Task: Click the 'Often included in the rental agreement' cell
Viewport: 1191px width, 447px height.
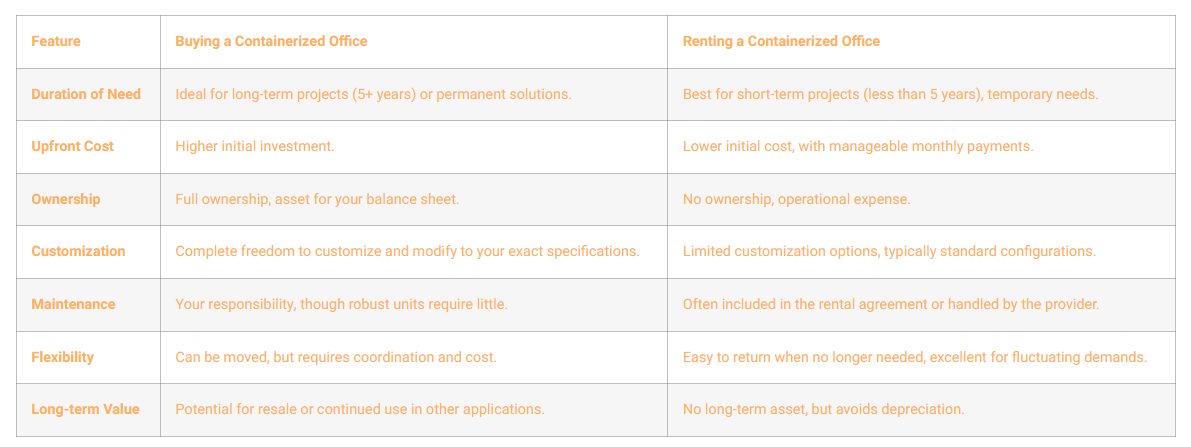Action: 891,304
